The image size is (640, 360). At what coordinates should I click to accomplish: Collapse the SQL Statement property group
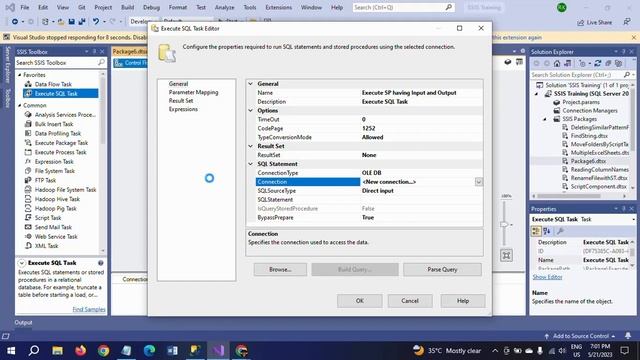tap(251, 164)
